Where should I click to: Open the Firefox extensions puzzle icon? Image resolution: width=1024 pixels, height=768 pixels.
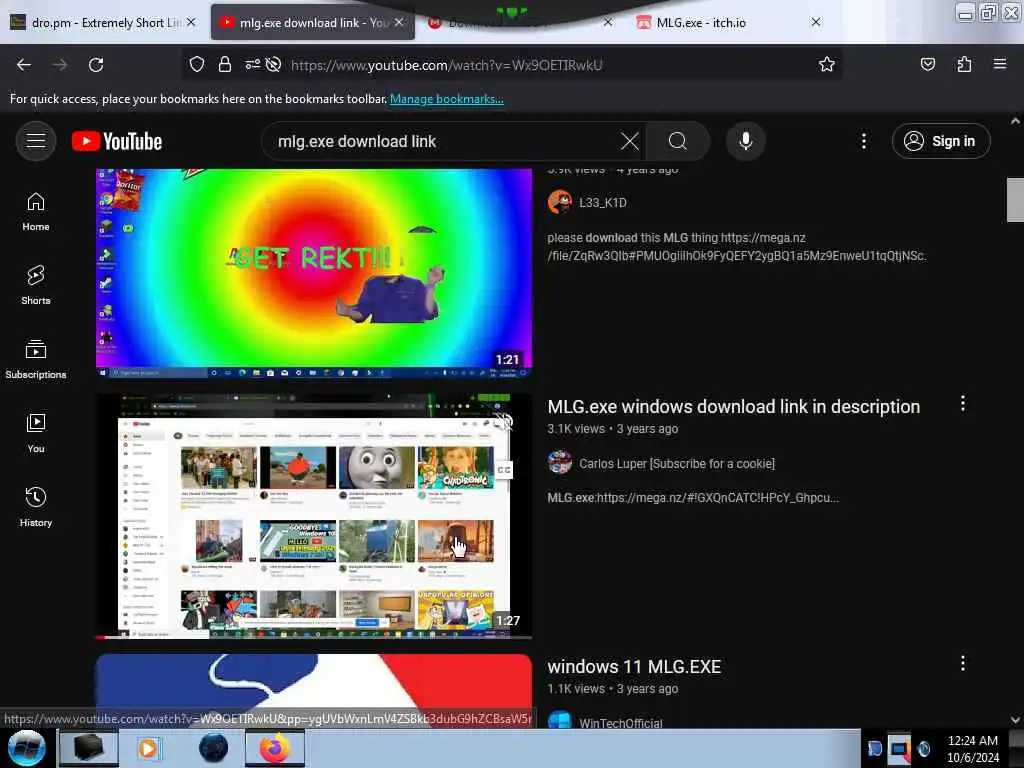tap(964, 65)
